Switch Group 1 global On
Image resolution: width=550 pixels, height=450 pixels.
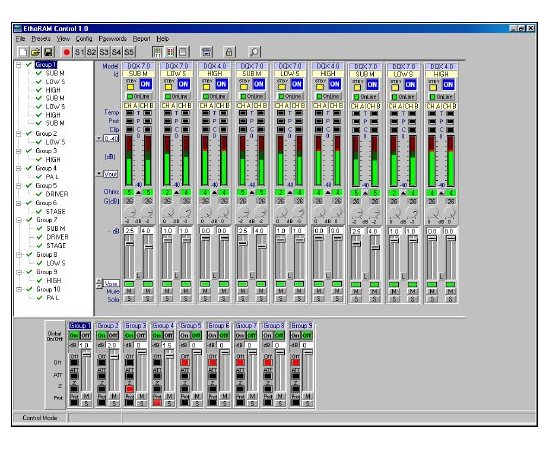point(74,335)
